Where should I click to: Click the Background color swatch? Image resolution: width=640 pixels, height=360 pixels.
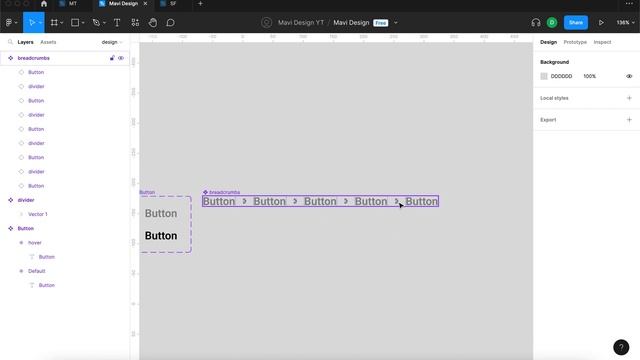[x=544, y=76]
